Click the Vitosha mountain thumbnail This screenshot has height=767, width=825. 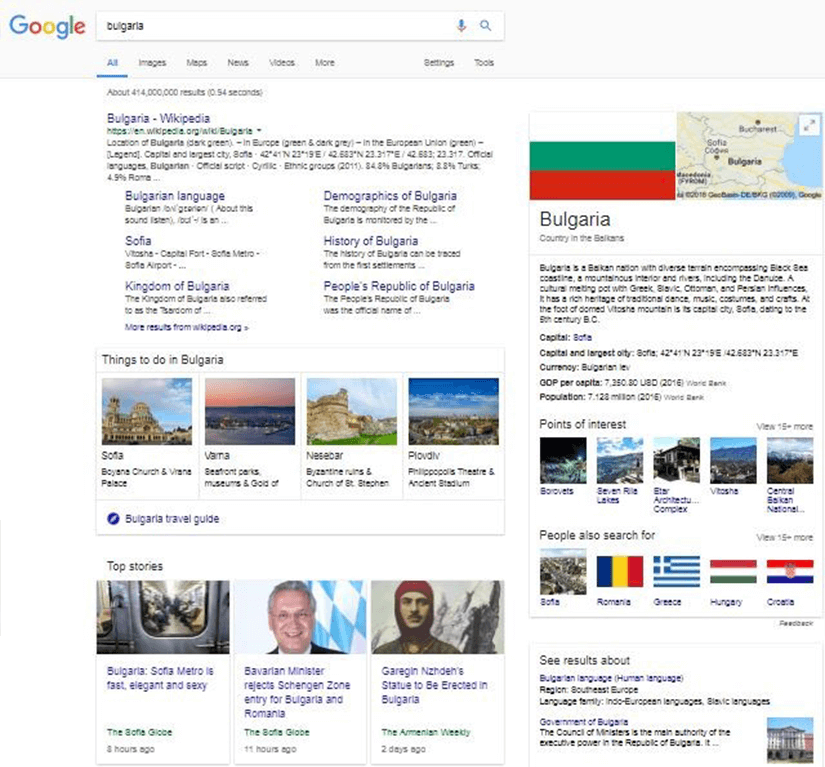pyautogui.click(x=733, y=460)
